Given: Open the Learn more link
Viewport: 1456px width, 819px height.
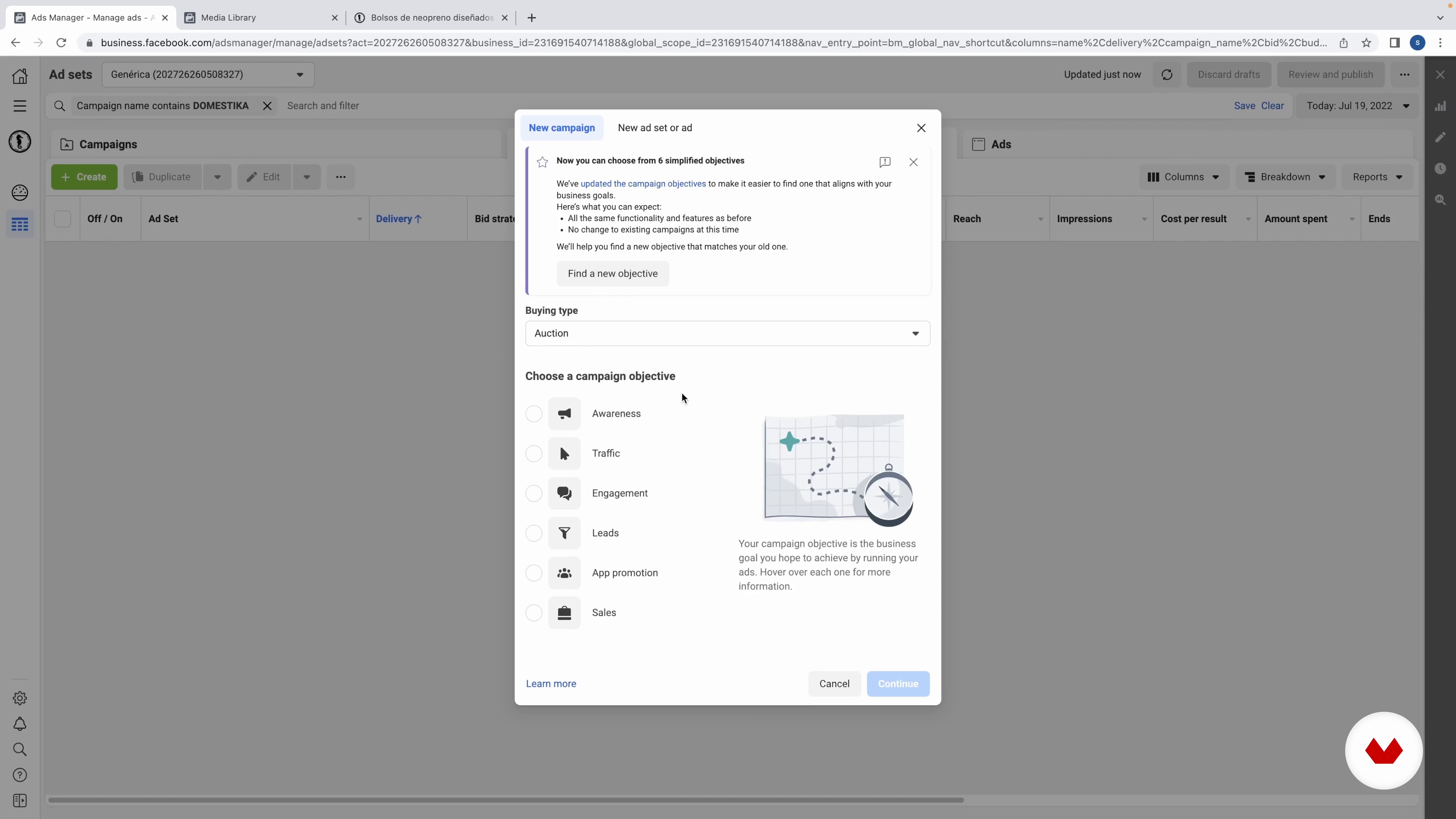Looking at the screenshot, I should [x=551, y=684].
